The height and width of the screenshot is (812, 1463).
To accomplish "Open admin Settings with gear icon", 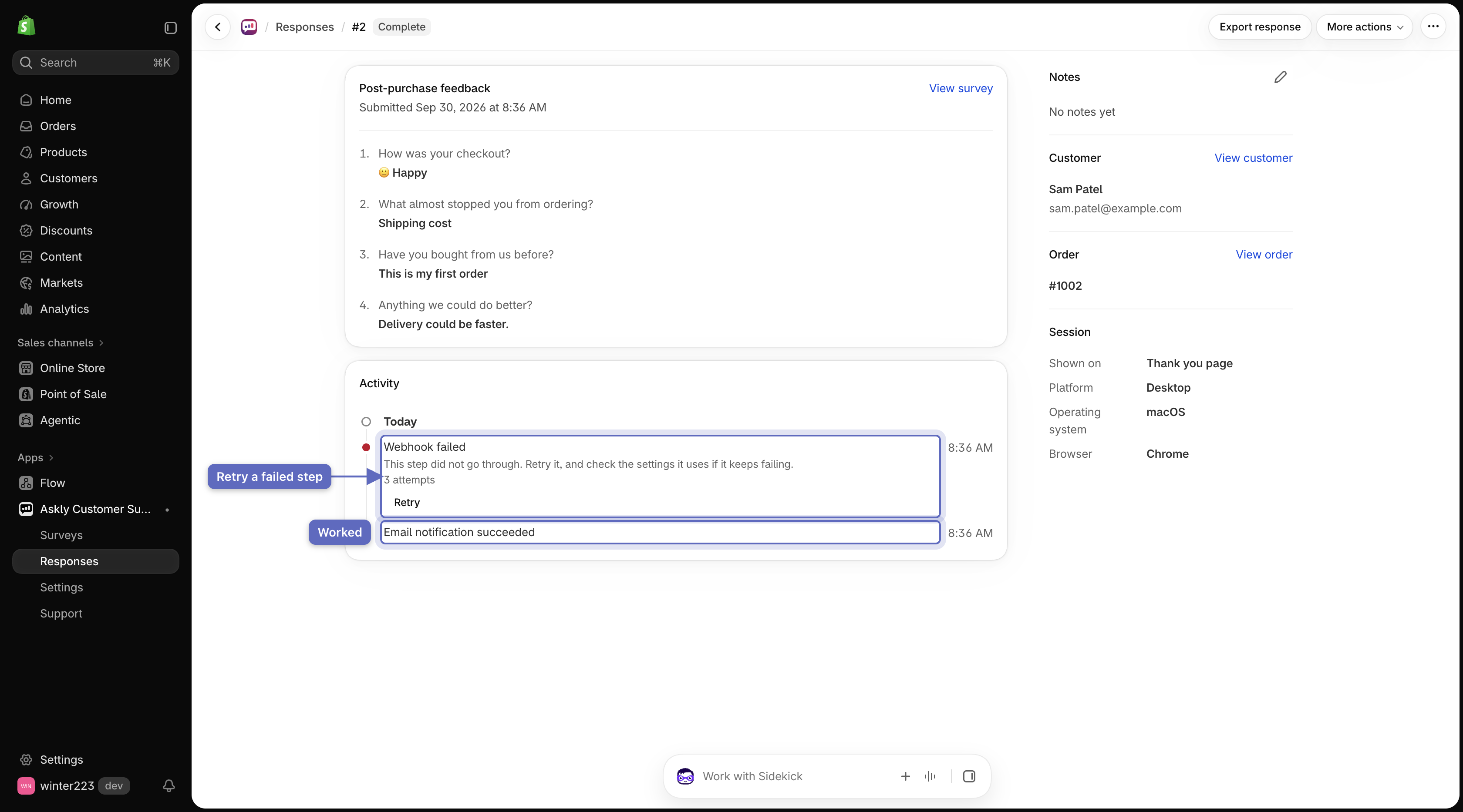I will pos(95,759).
